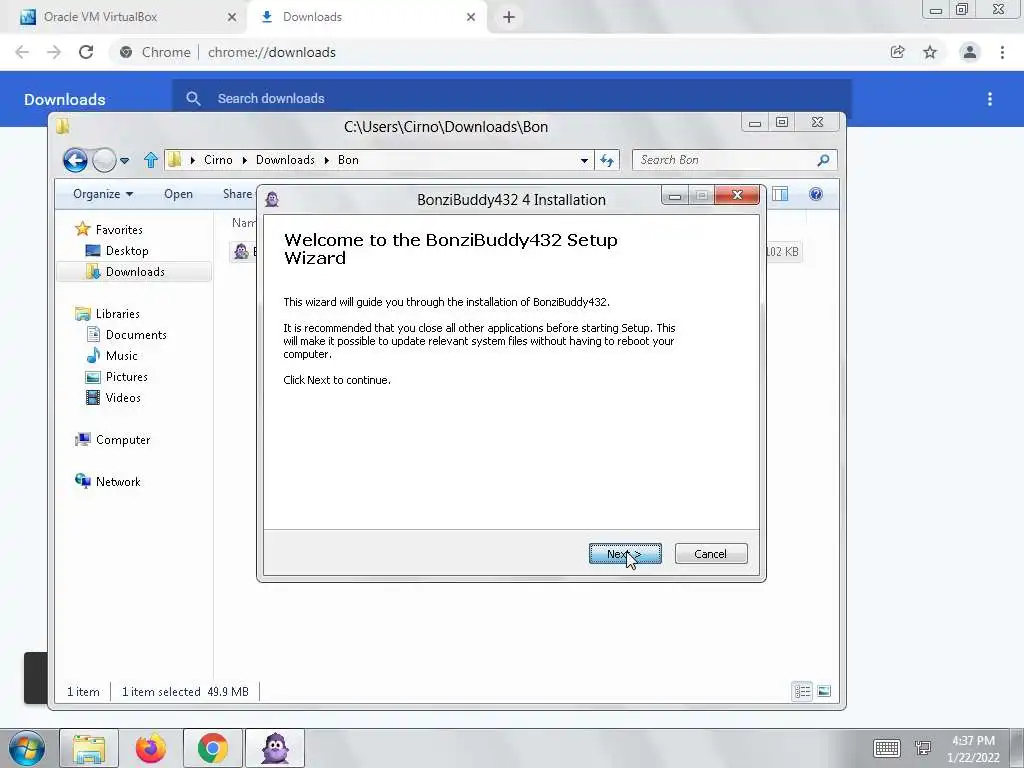Image resolution: width=1024 pixels, height=768 pixels.
Task: Click BonziBuddy installer taskbar icon
Action: tap(275, 749)
